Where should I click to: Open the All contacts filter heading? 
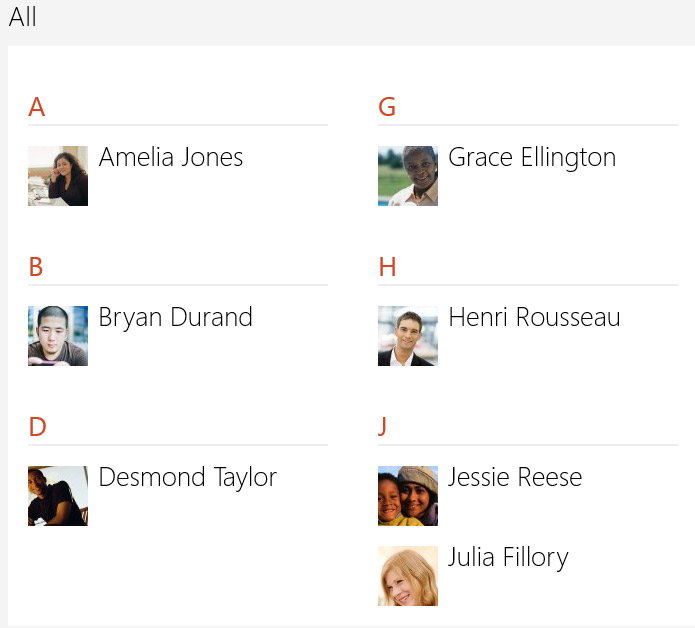(x=23, y=17)
